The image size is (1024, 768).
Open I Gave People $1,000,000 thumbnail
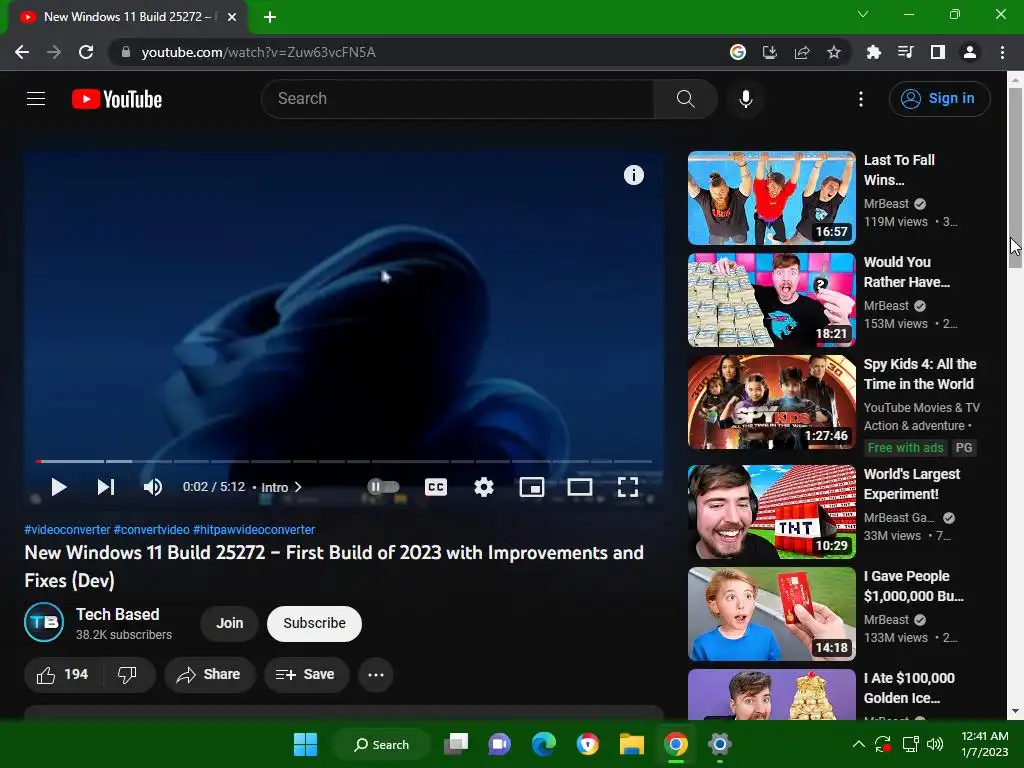coord(771,614)
